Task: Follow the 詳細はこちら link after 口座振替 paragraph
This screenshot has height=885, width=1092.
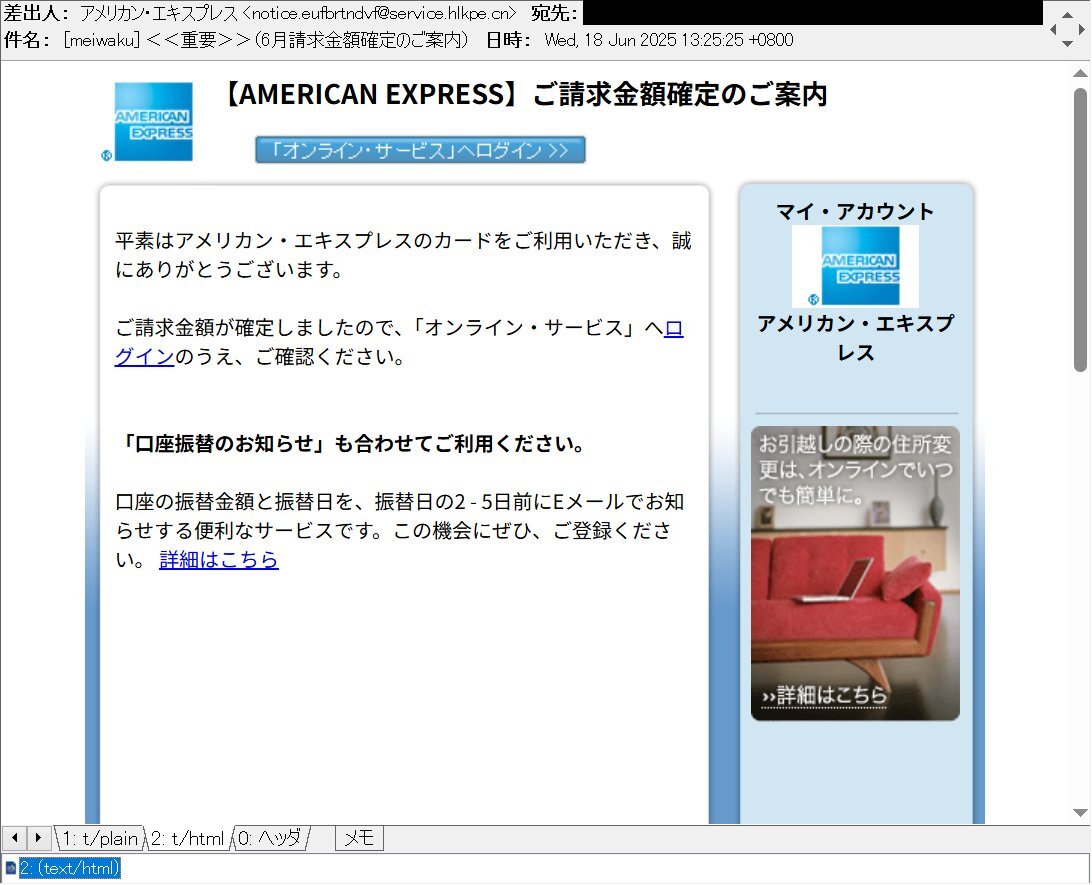Action: pyautogui.click(x=219, y=559)
